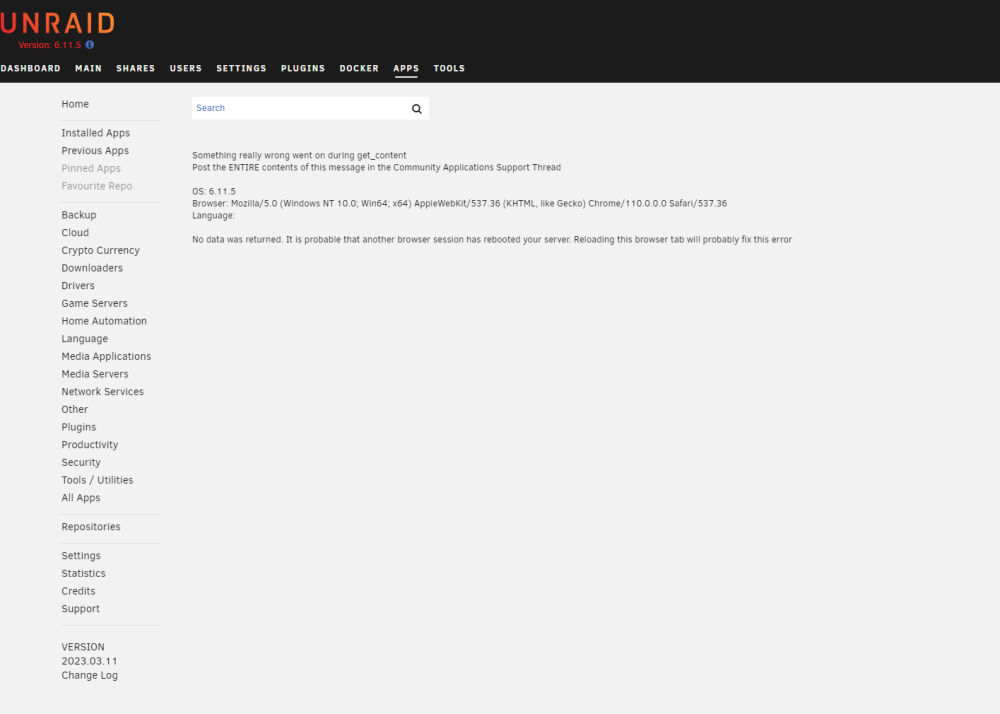Open the Tools / Utilities category
Viewport: 1000px width, 714px height.
pyautogui.click(x=98, y=480)
